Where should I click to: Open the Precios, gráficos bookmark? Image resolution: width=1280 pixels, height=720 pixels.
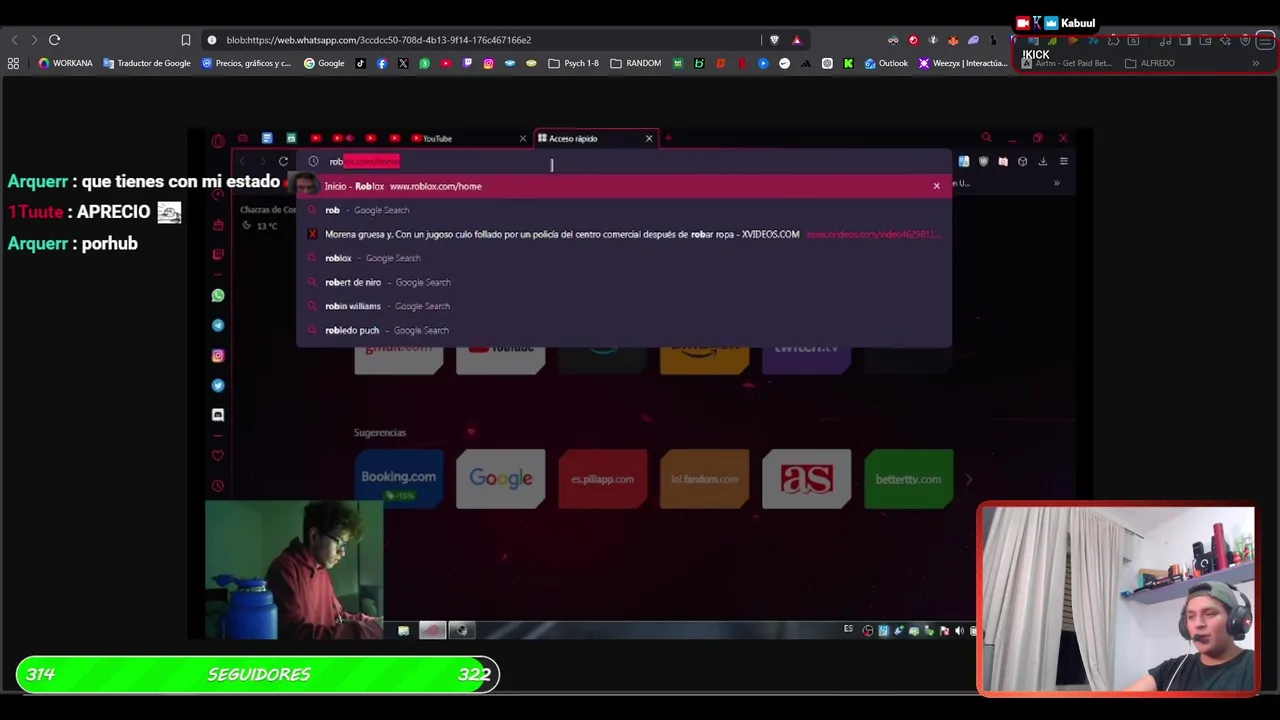(x=246, y=63)
